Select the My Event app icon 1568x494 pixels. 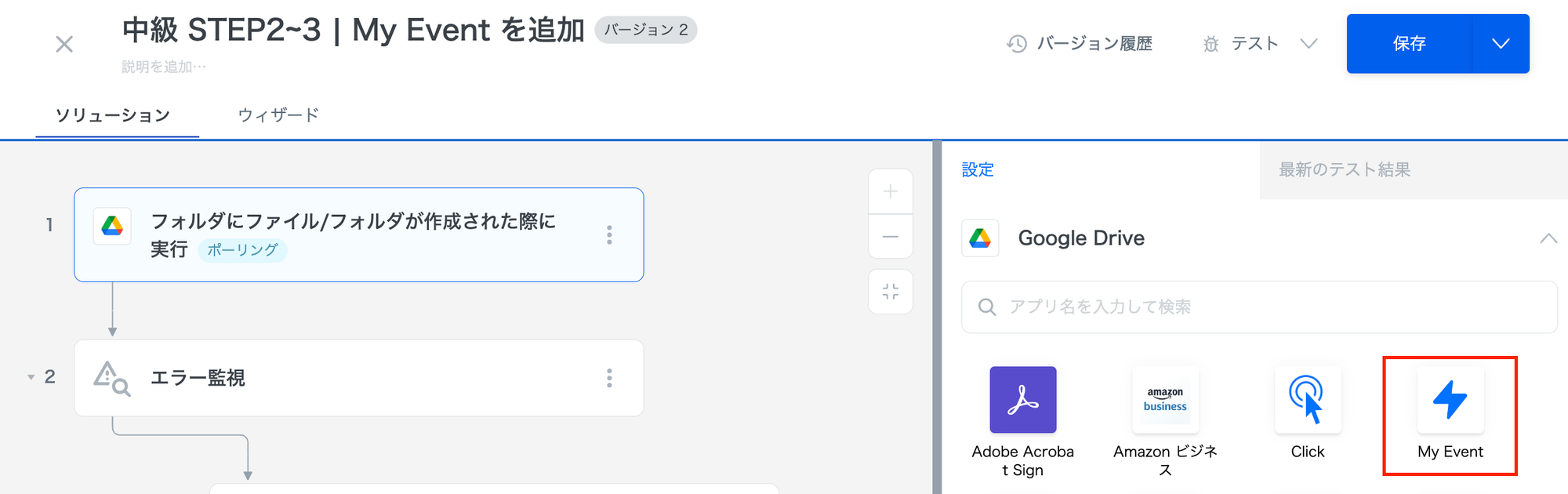(x=1450, y=400)
